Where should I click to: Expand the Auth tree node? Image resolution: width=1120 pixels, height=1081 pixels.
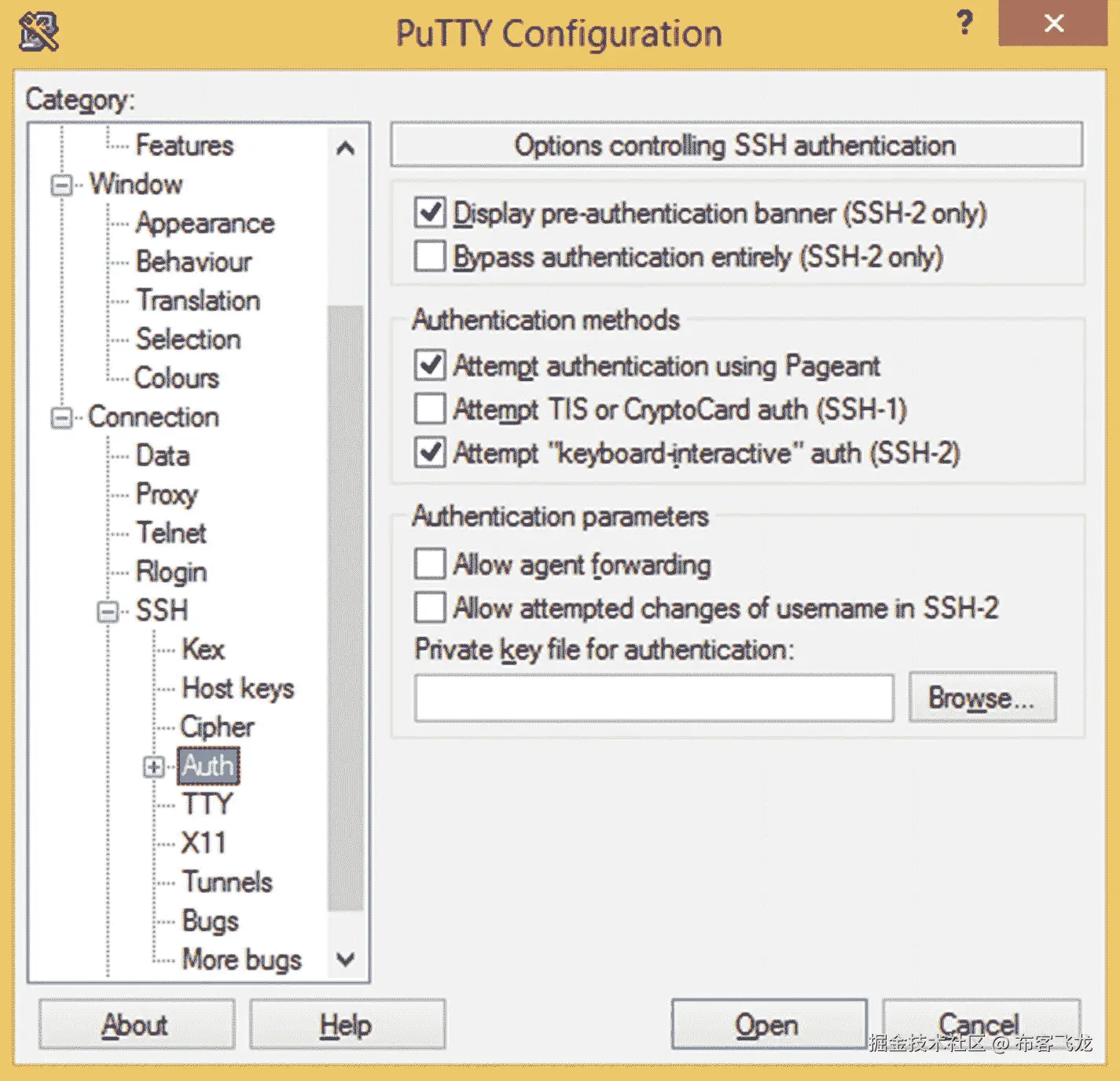click(154, 767)
